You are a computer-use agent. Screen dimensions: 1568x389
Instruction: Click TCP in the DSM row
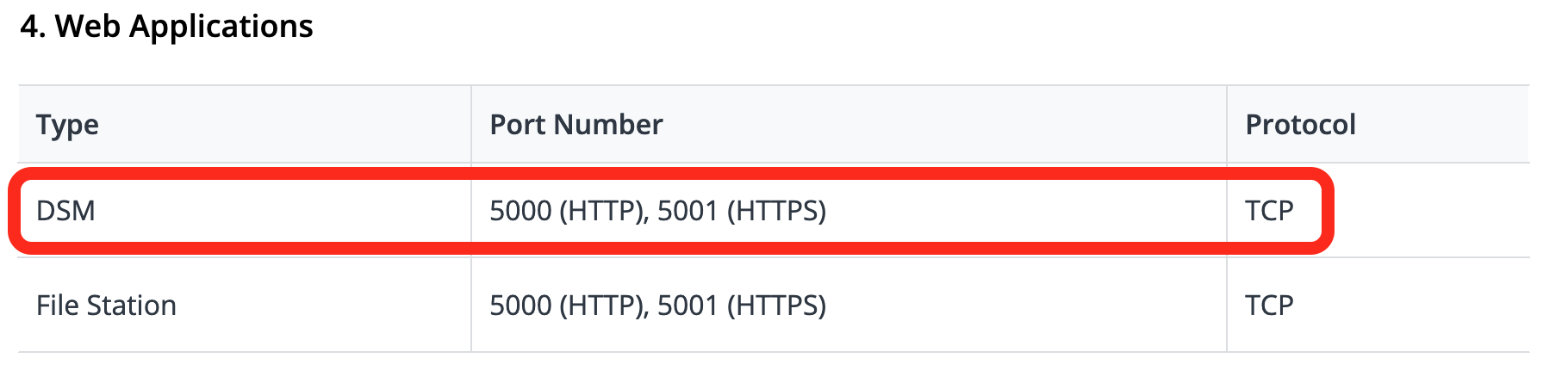tap(1269, 211)
